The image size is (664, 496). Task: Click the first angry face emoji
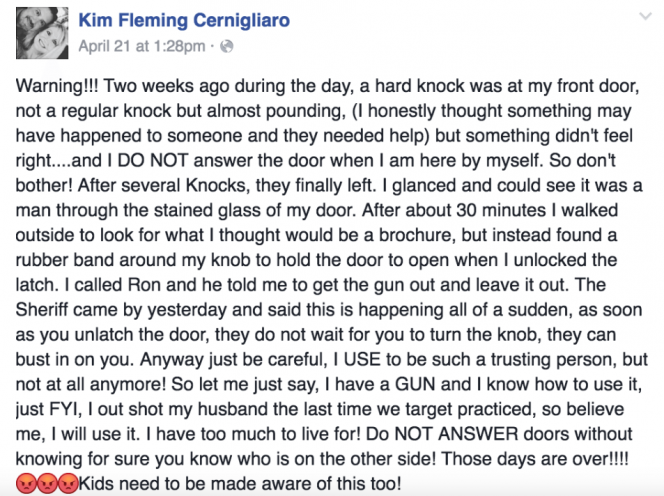pos(26,484)
